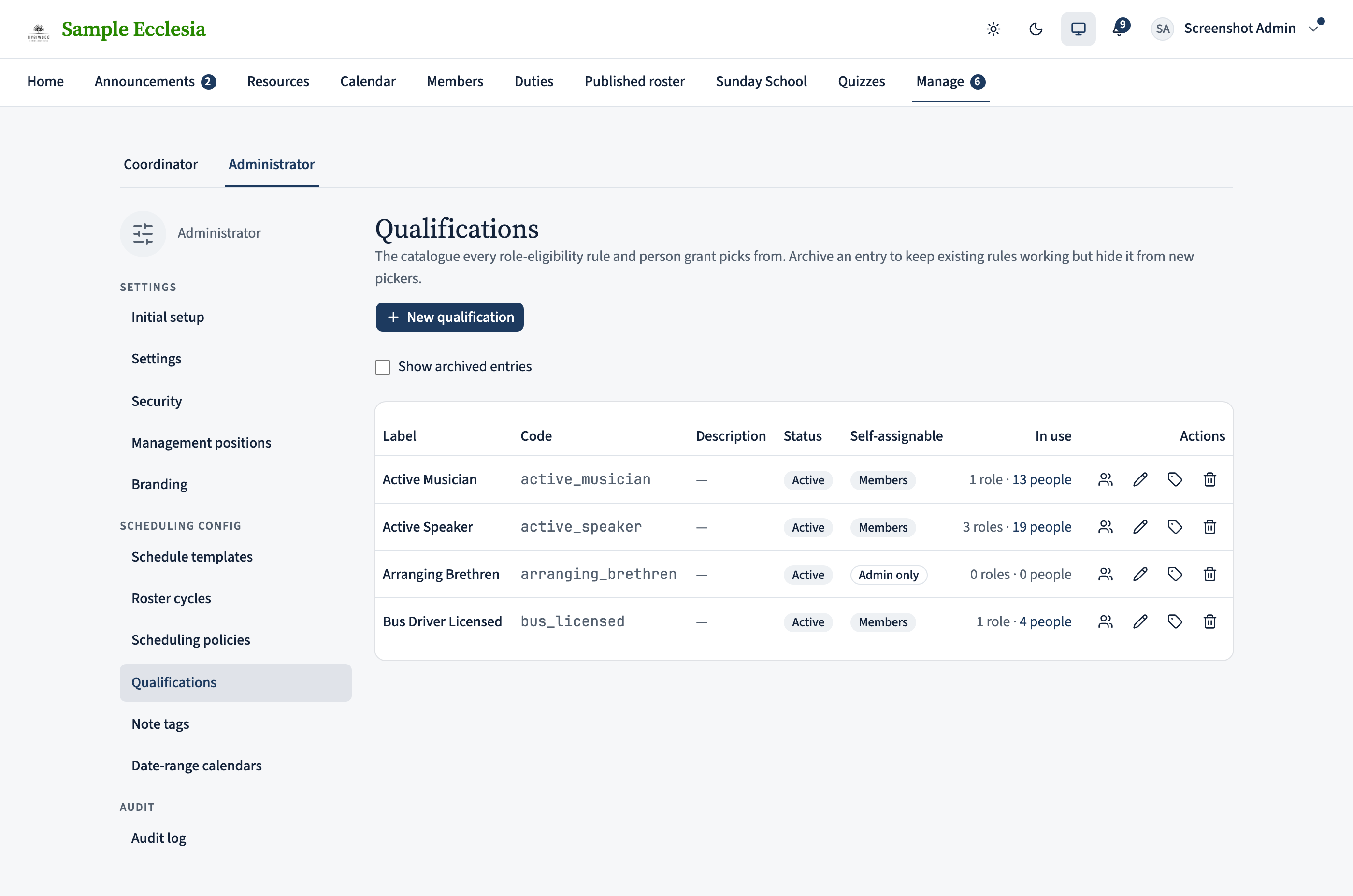Image resolution: width=1353 pixels, height=896 pixels.
Task: Open Sunday School in navigation
Action: (761, 82)
